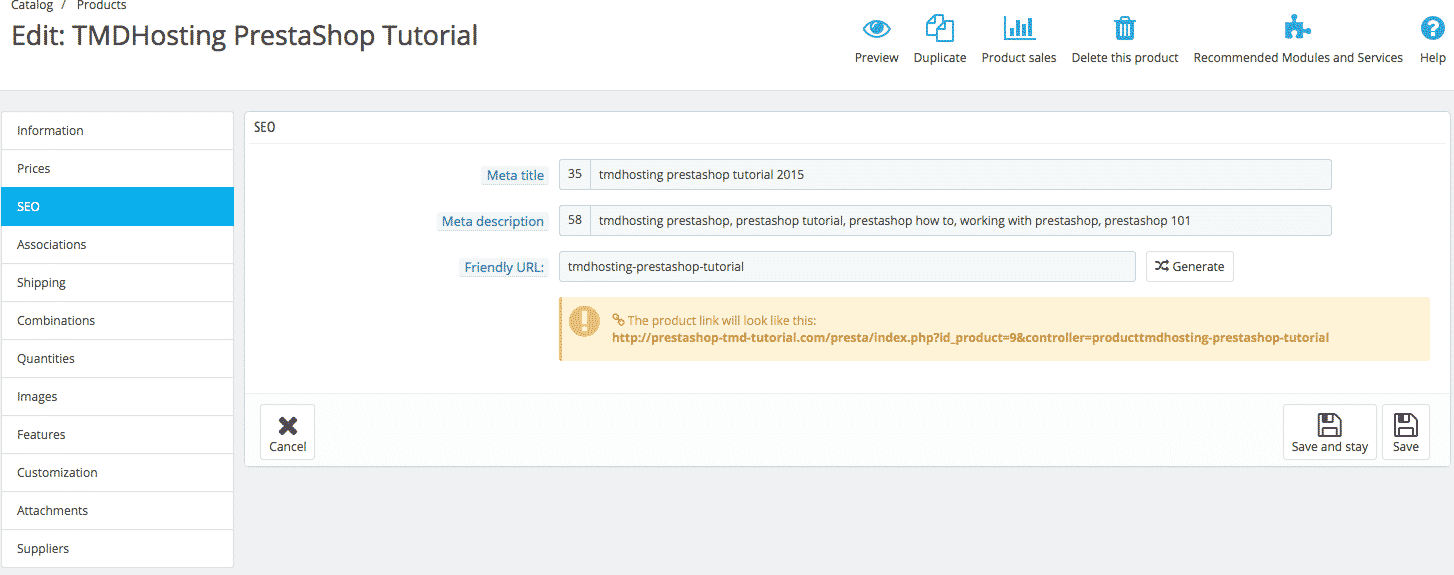Image resolution: width=1454 pixels, height=575 pixels.
Task: Open the Customization tab
Action: [118, 473]
